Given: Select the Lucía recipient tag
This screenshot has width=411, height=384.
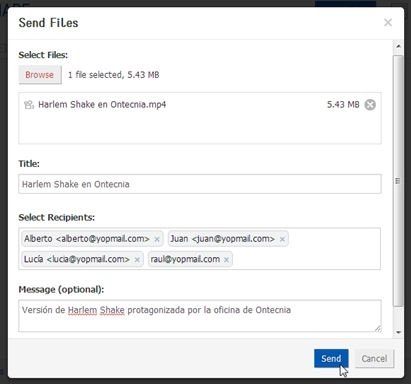Looking at the screenshot, I should pos(82,259).
